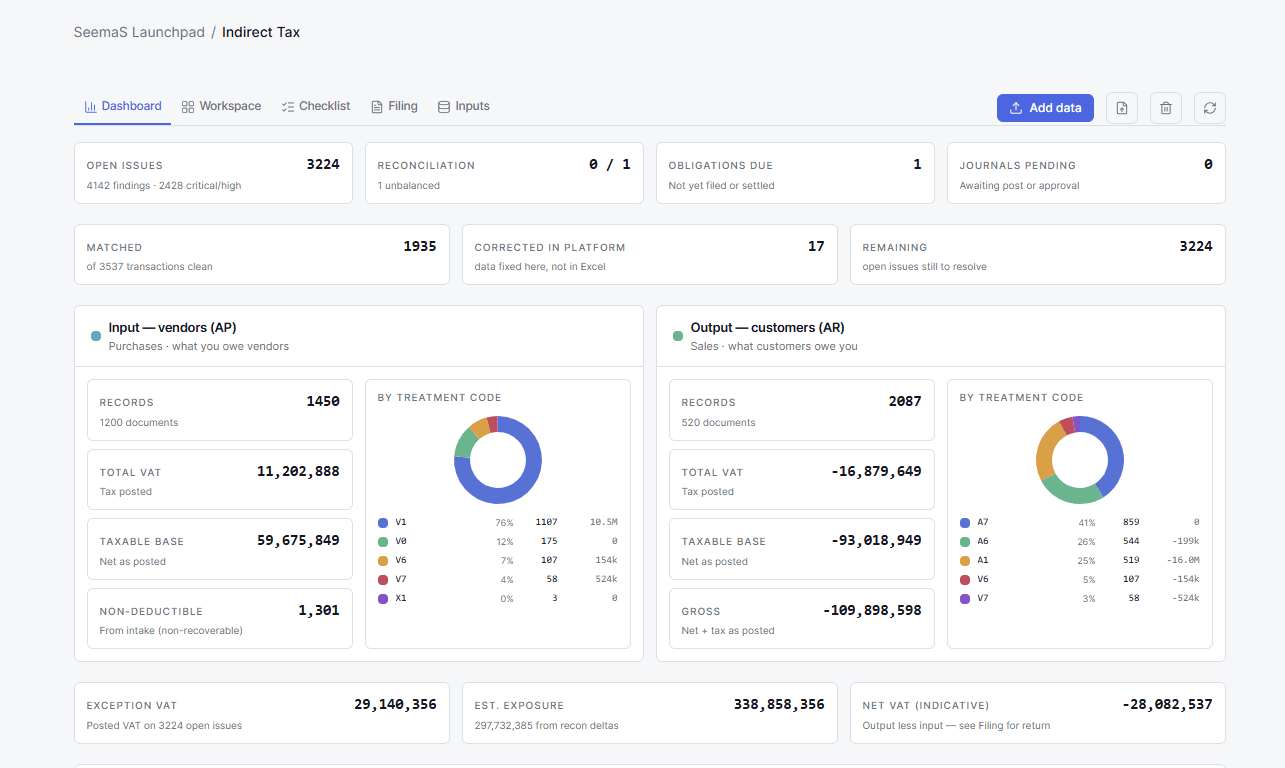1285x768 pixels.
Task: Open the Obligations Due card
Action: (795, 173)
